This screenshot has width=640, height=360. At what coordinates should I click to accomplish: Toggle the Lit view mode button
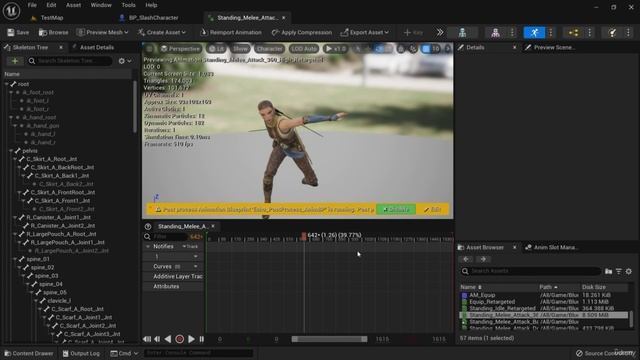coord(216,49)
